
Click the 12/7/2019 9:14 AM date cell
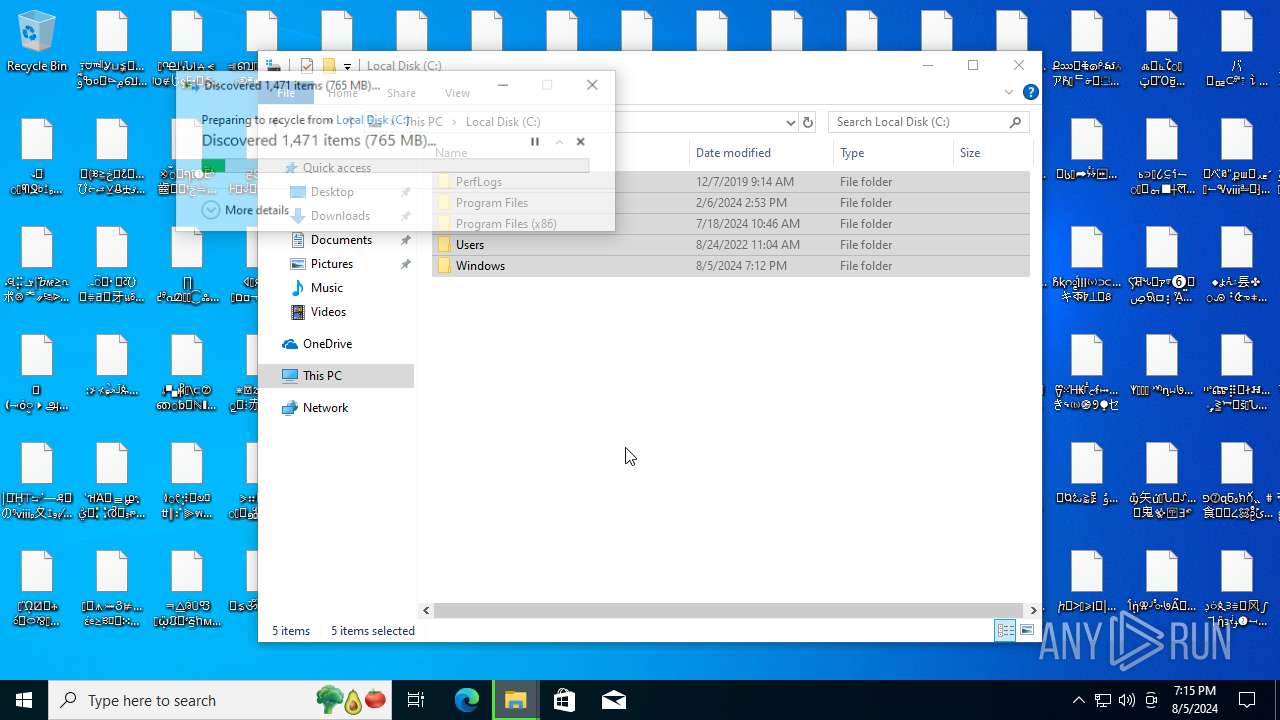(745, 182)
